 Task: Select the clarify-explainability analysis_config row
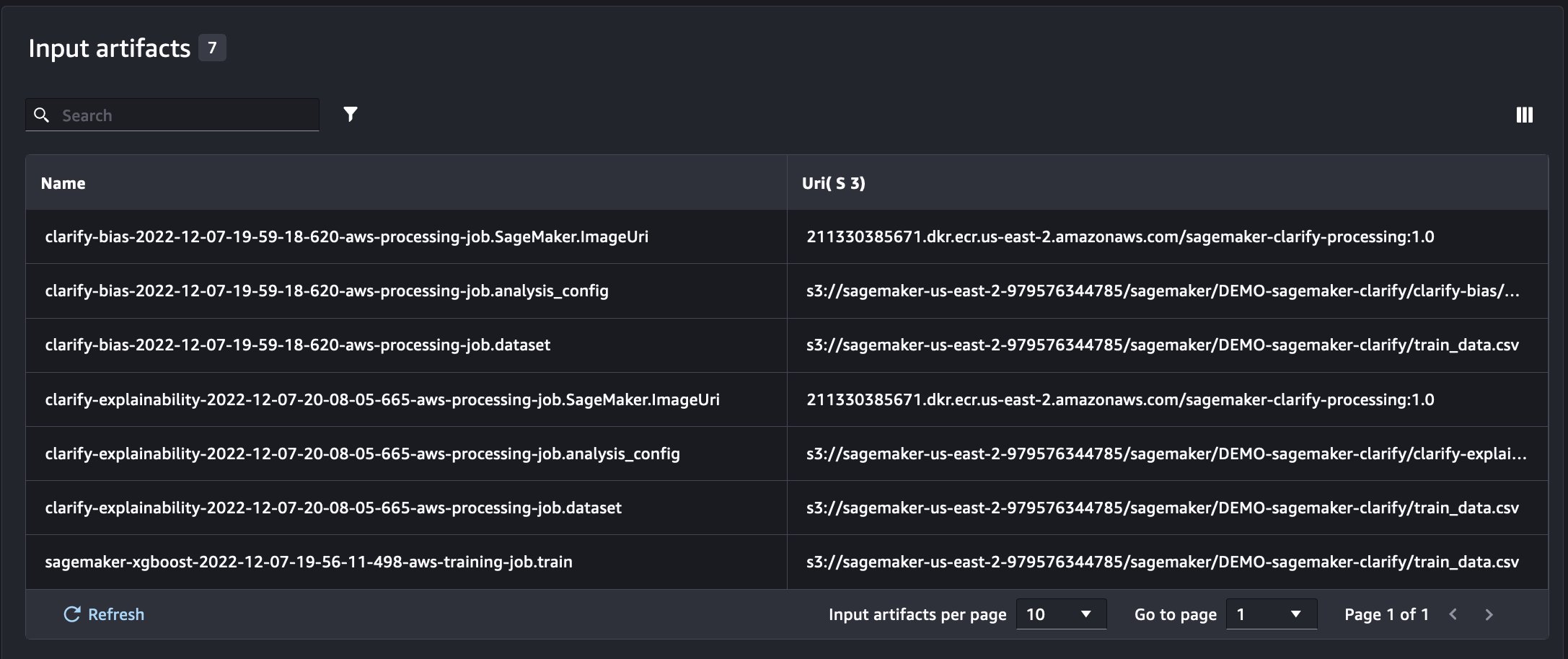coord(362,454)
